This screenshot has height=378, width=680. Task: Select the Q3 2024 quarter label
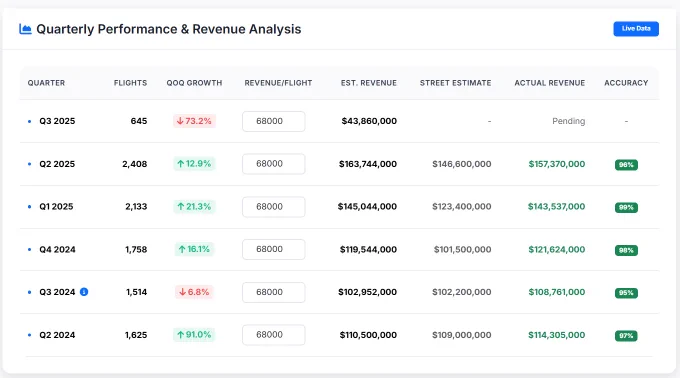click(x=57, y=292)
